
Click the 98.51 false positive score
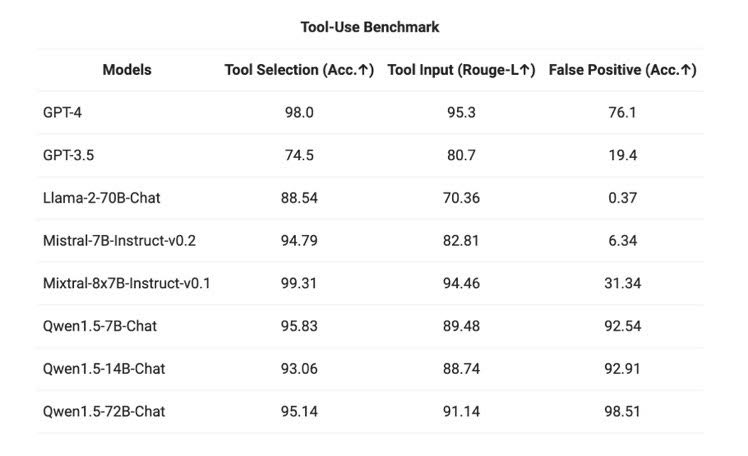coord(622,411)
